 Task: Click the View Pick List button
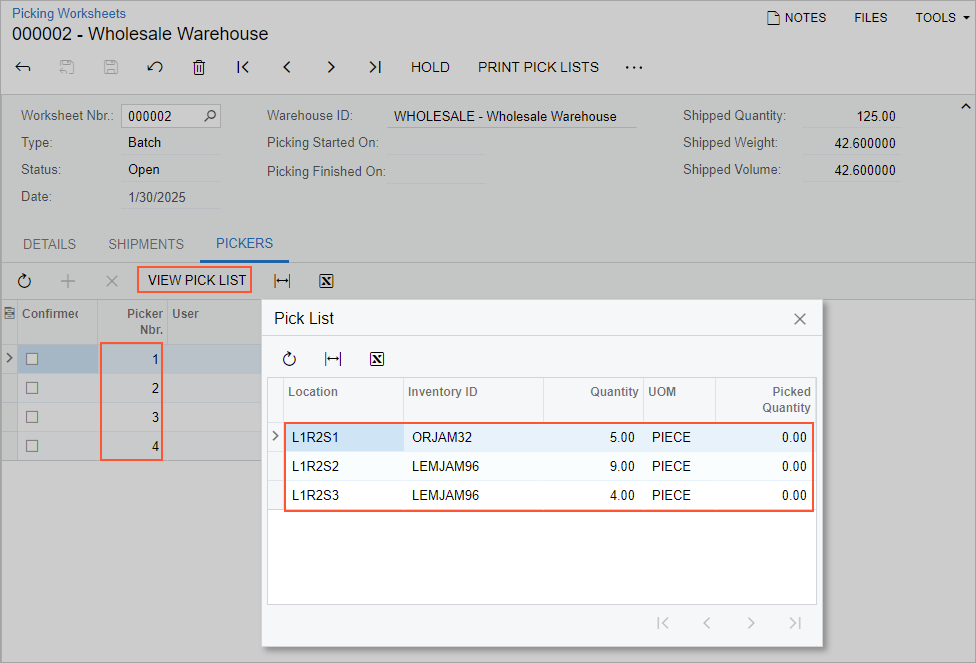click(x=196, y=280)
